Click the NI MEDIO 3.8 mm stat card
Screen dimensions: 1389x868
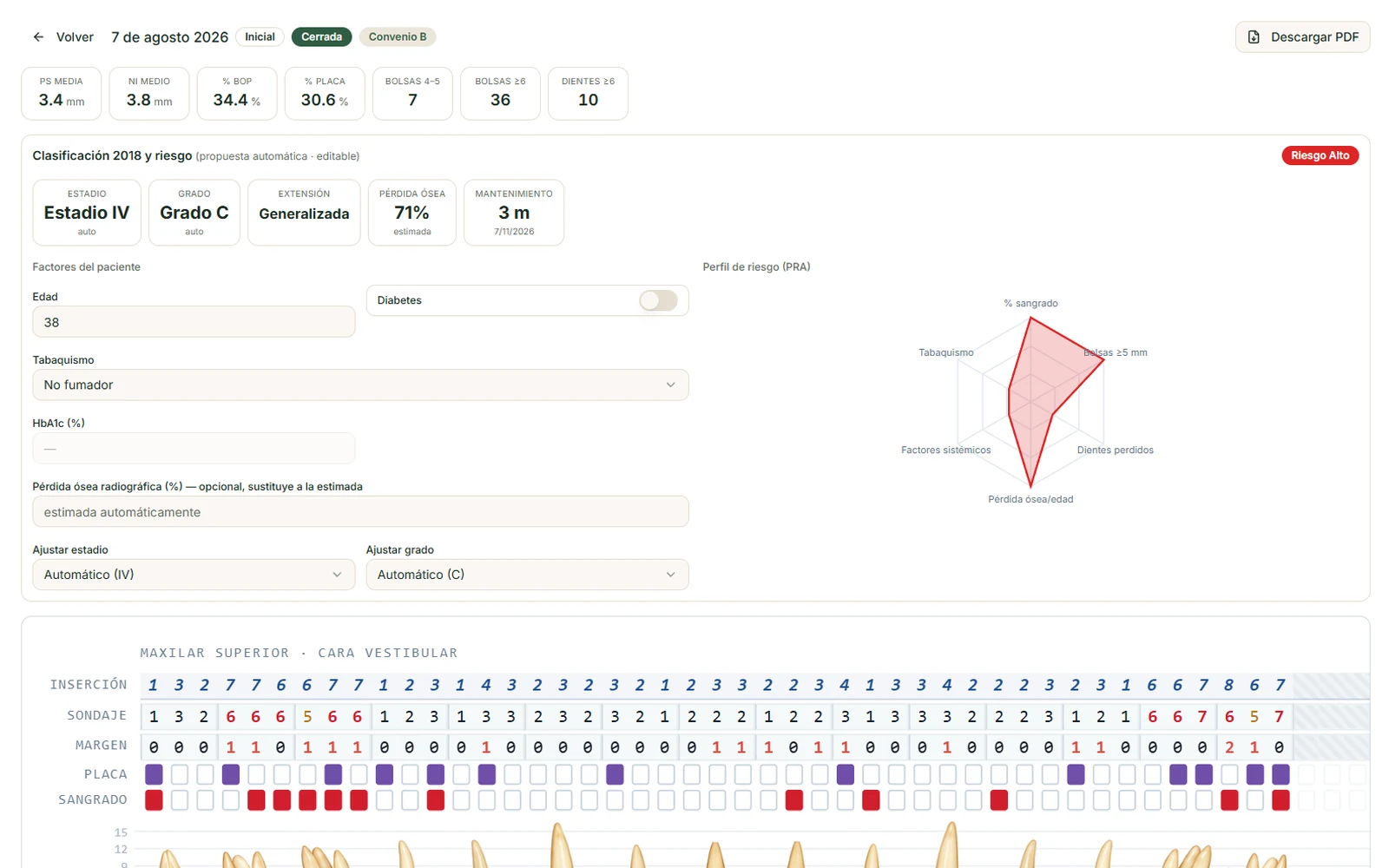[x=149, y=94]
